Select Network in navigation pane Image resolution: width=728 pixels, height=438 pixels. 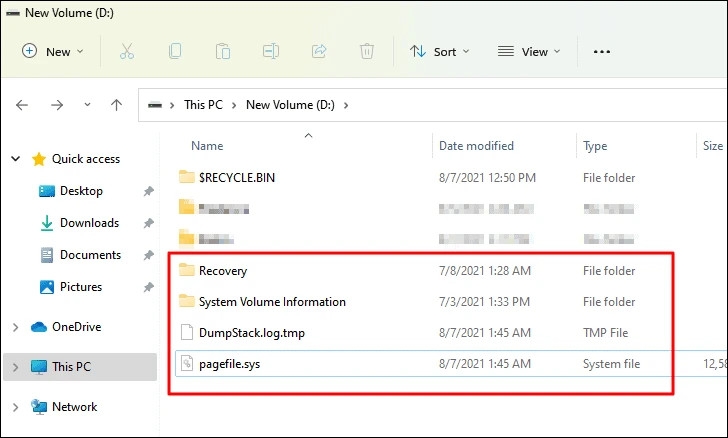pyautogui.click(x=74, y=407)
